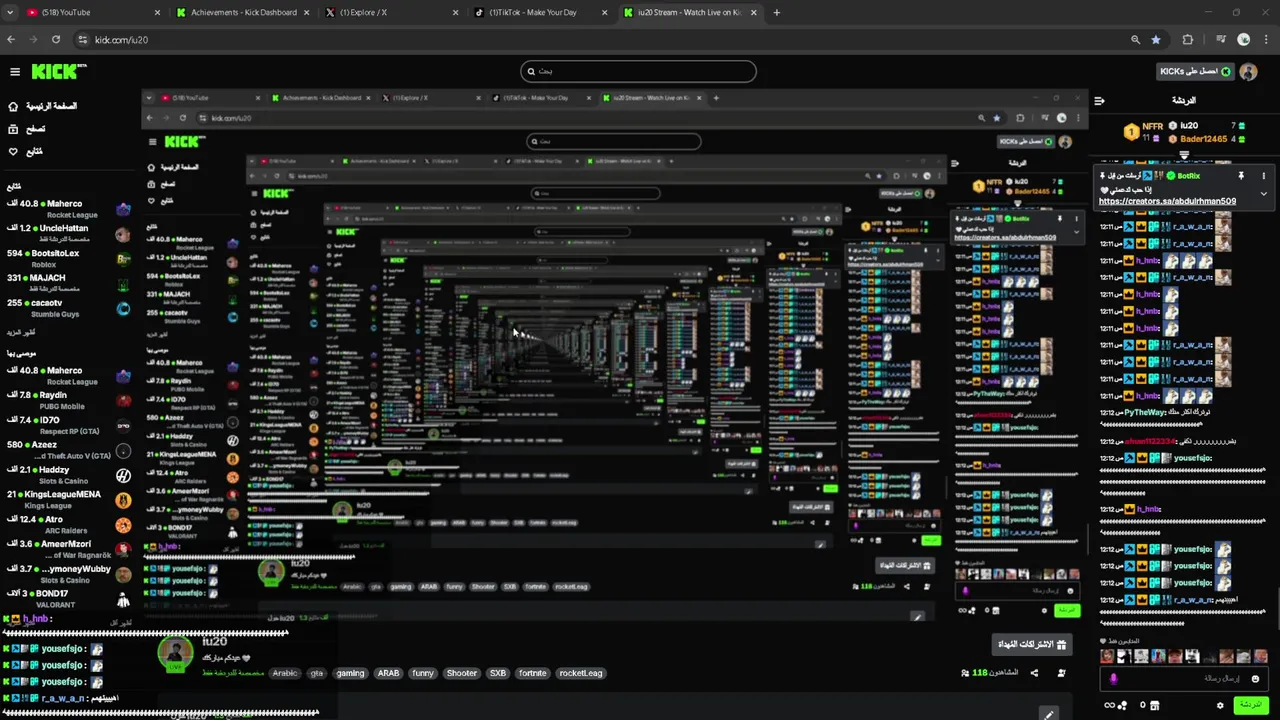Open the Chrome tab-search chevron at tab strip start
The image size is (1280, 720).
coord(11,13)
